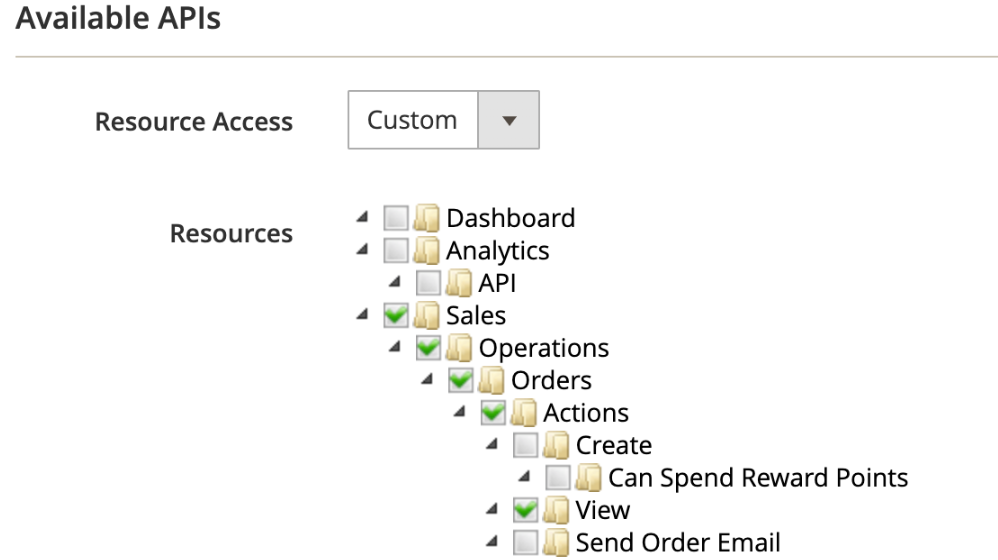Collapse the Orders tree node arrow
Screen dimensions: 998x560
click(428, 379)
